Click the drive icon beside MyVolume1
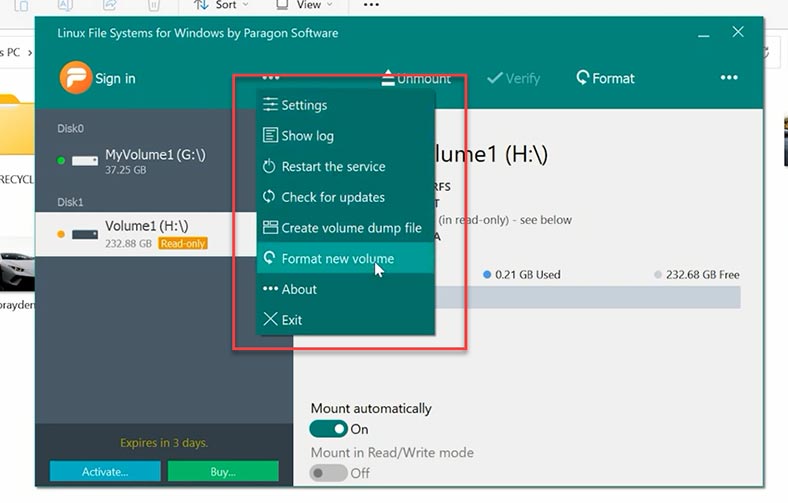 [x=85, y=161]
